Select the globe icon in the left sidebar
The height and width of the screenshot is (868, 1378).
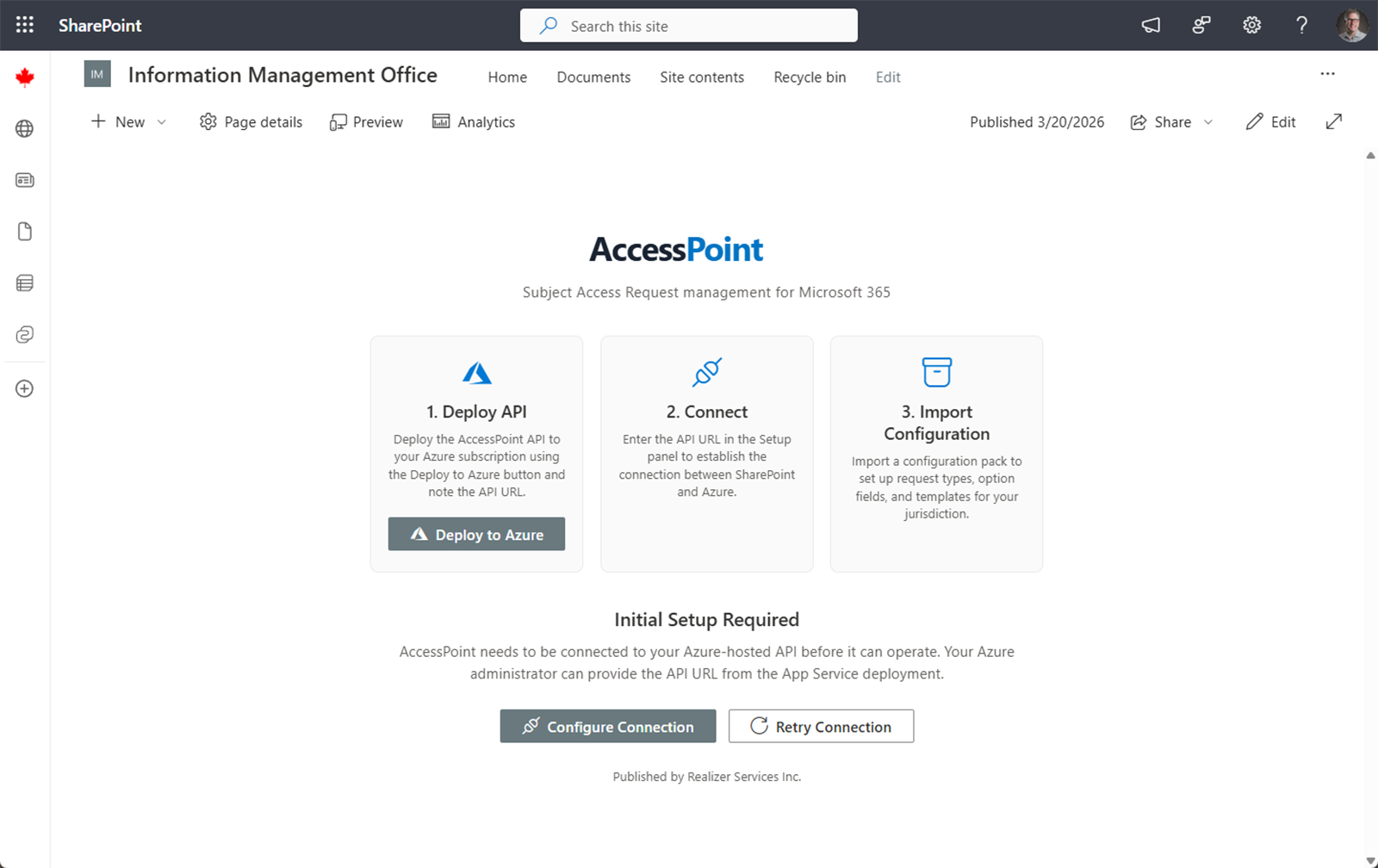[x=24, y=128]
